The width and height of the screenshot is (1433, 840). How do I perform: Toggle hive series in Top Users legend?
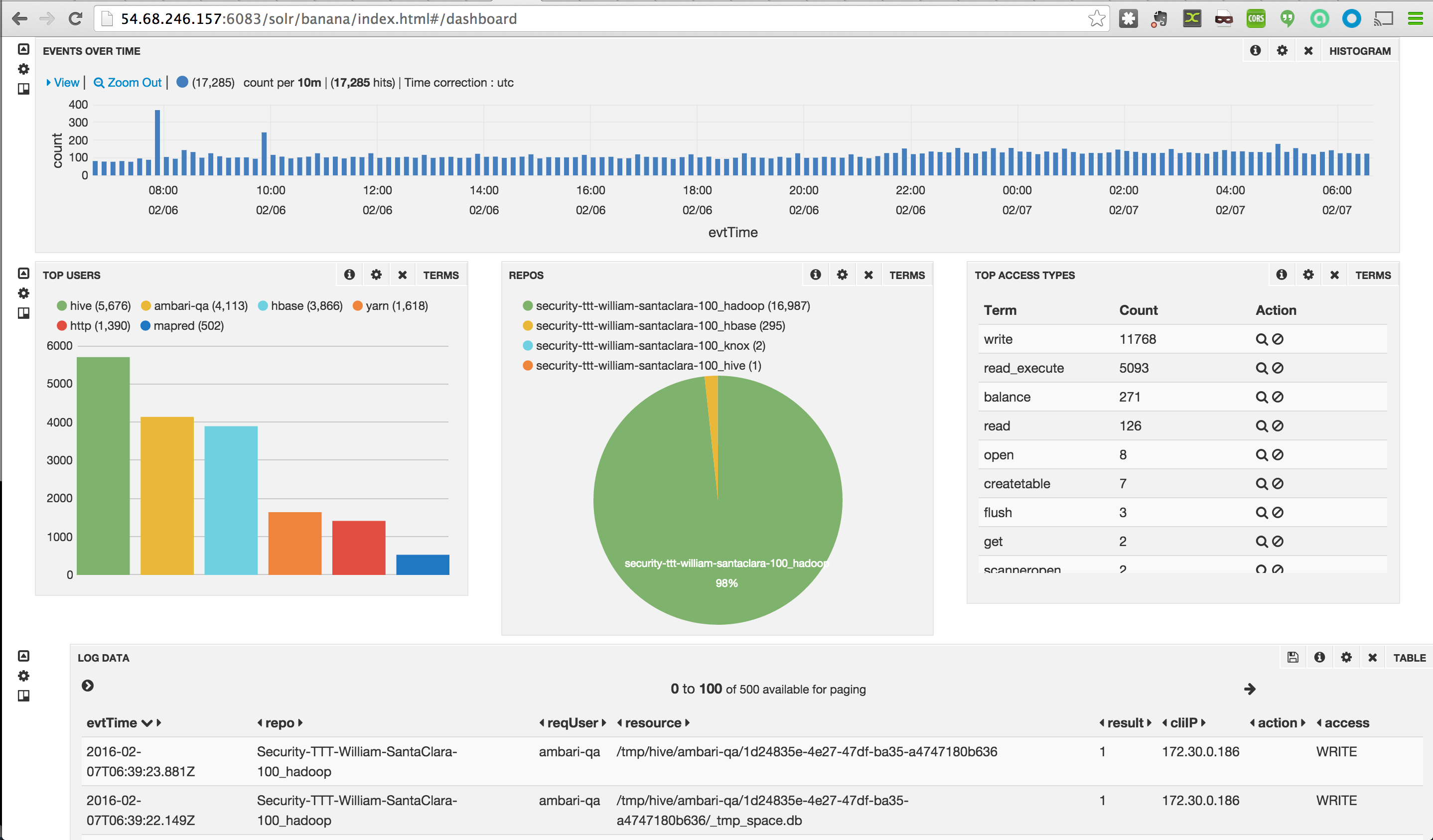point(62,306)
